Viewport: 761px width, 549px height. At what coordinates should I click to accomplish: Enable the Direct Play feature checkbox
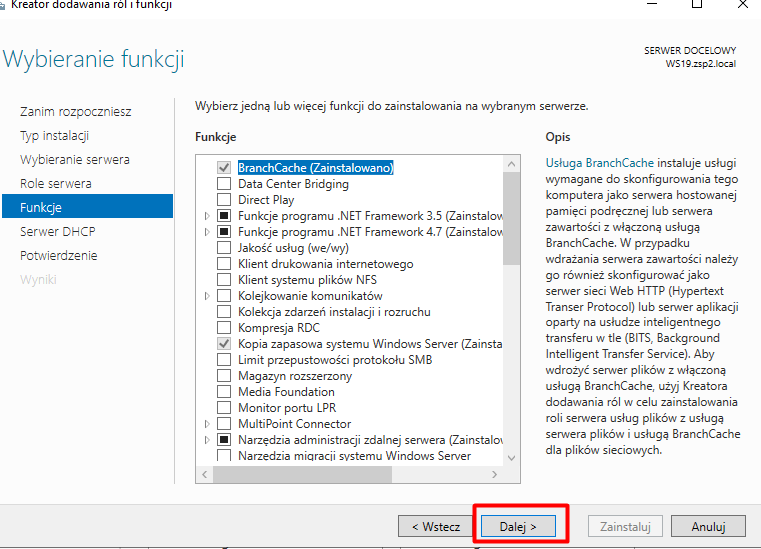[224, 200]
